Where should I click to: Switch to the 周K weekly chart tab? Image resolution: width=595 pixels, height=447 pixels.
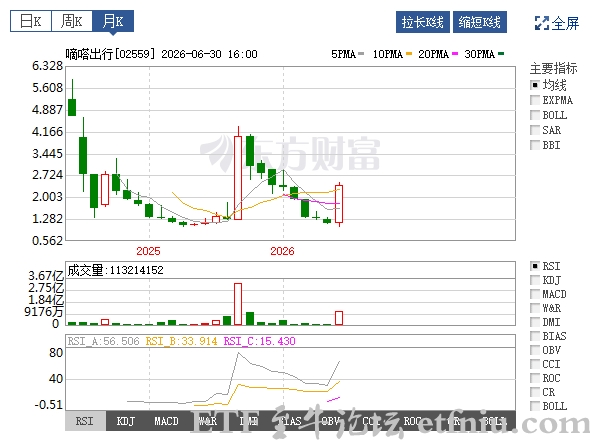point(72,21)
